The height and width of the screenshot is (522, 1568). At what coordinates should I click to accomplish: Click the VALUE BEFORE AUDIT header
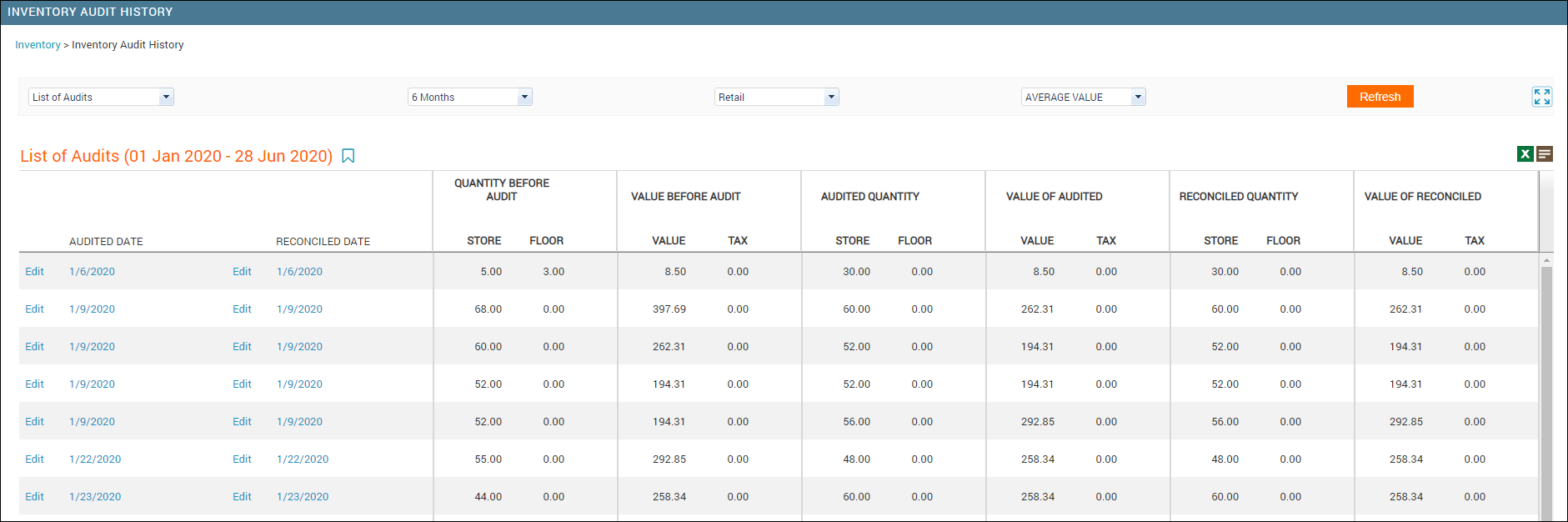tap(685, 196)
